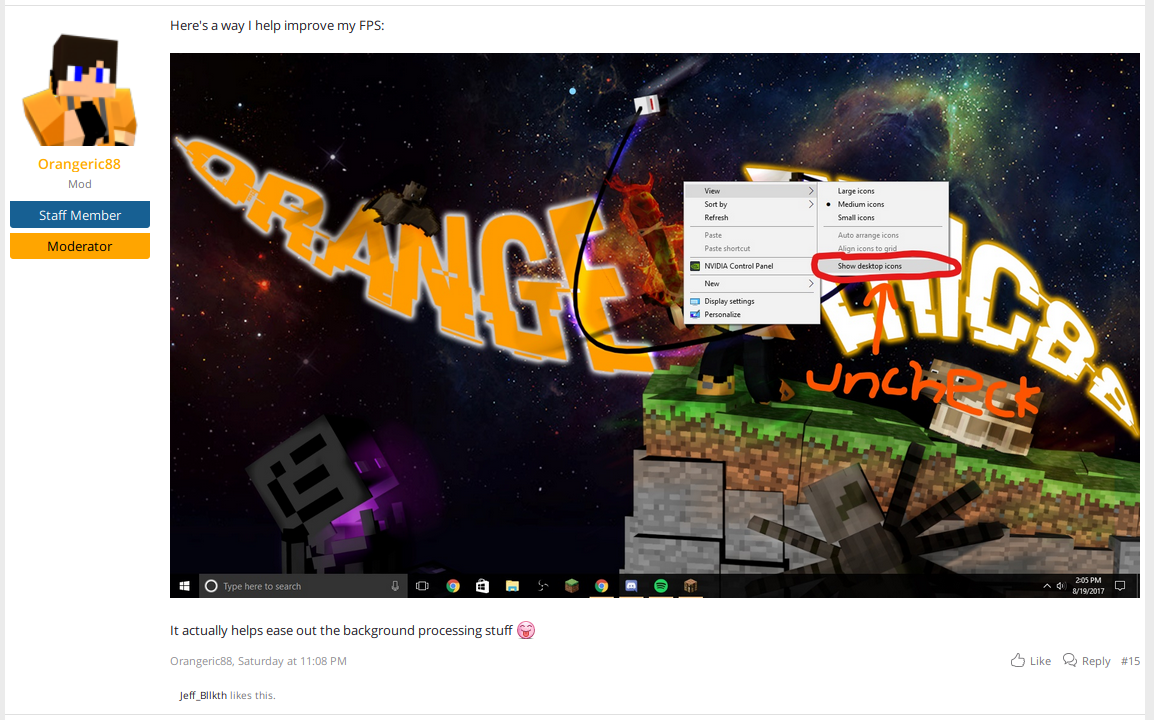Click the 'Mod' title under username

tap(79, 184)
